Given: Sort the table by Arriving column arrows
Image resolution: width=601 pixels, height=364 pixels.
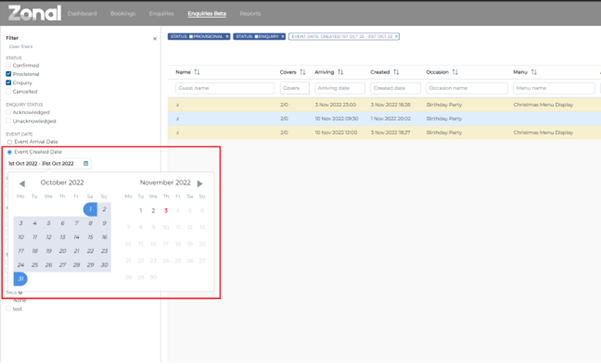Looking at the screenshot, I should 340,72.
